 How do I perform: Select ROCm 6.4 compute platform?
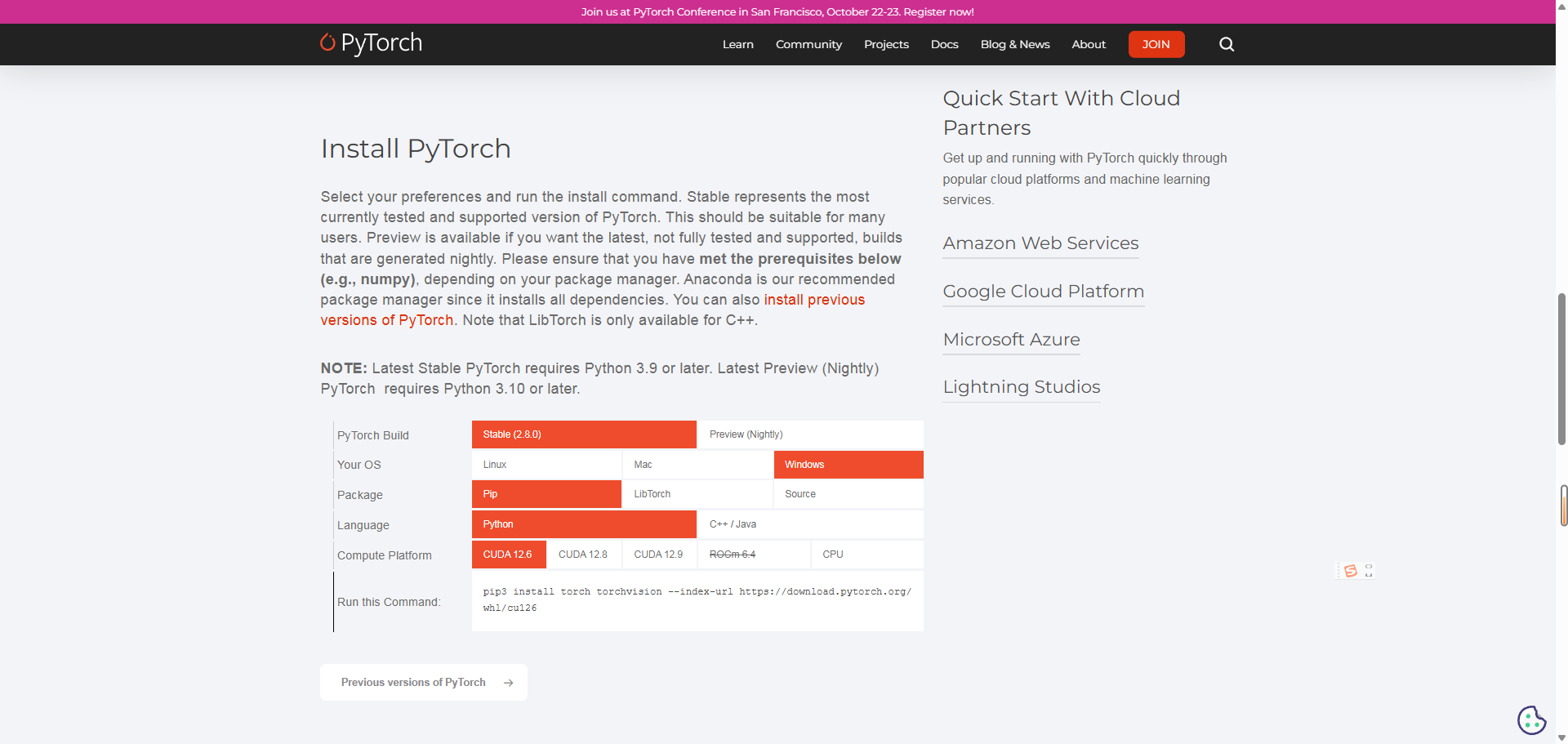pyautogui.click(x=754, y=555)
